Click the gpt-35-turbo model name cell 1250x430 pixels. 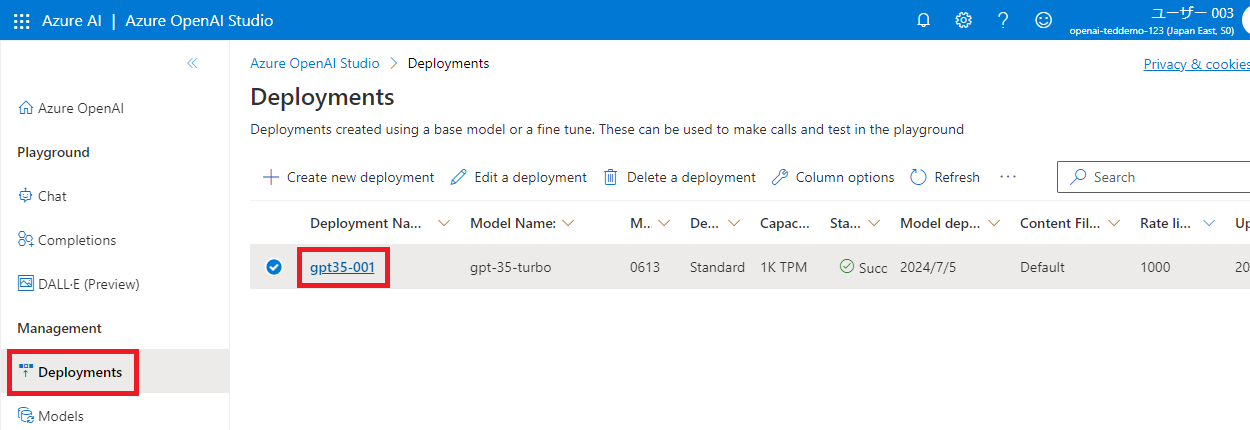pyautogui.click(x=510, y=267)
